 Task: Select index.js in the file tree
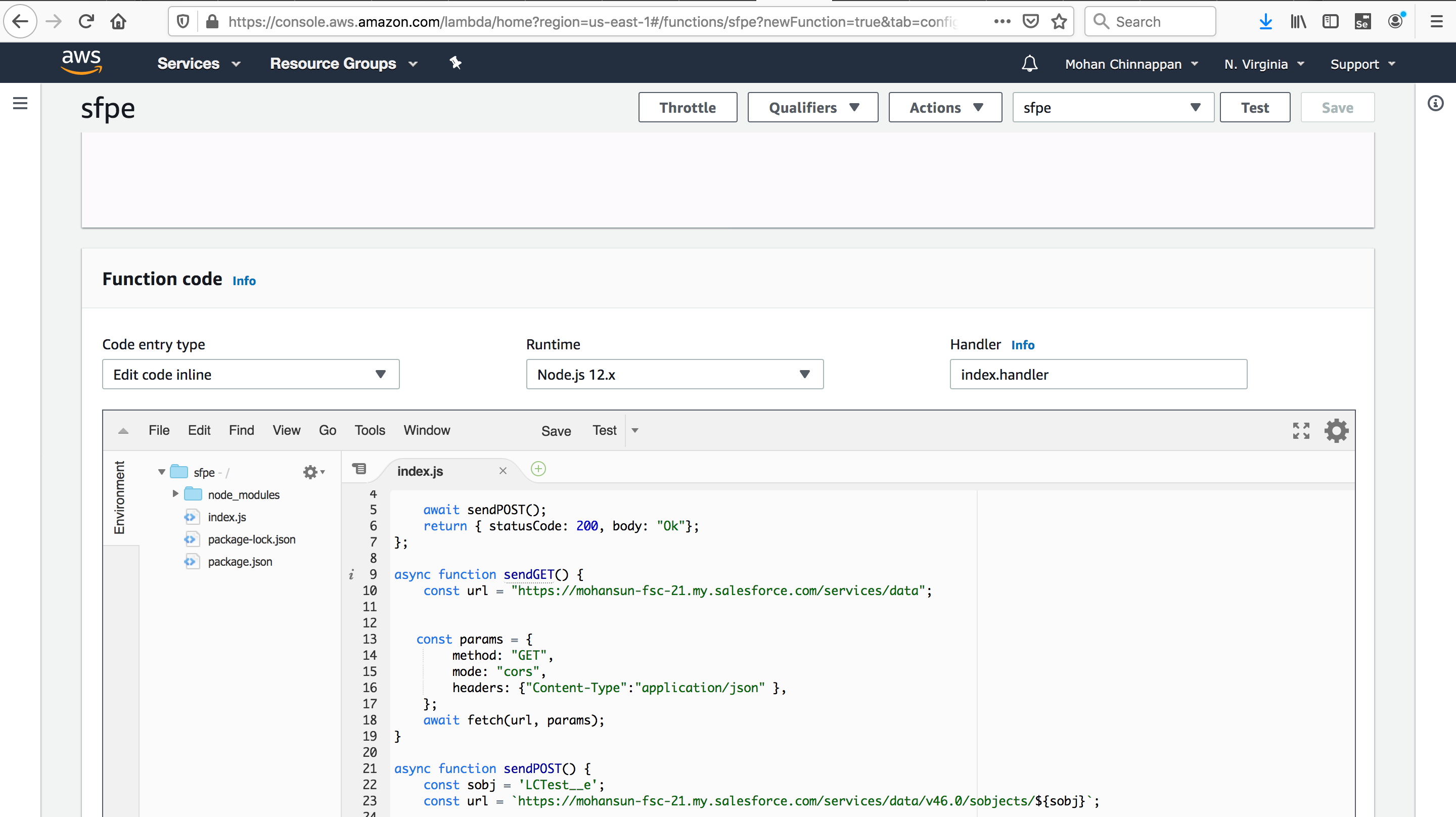[x=226, y=517]
